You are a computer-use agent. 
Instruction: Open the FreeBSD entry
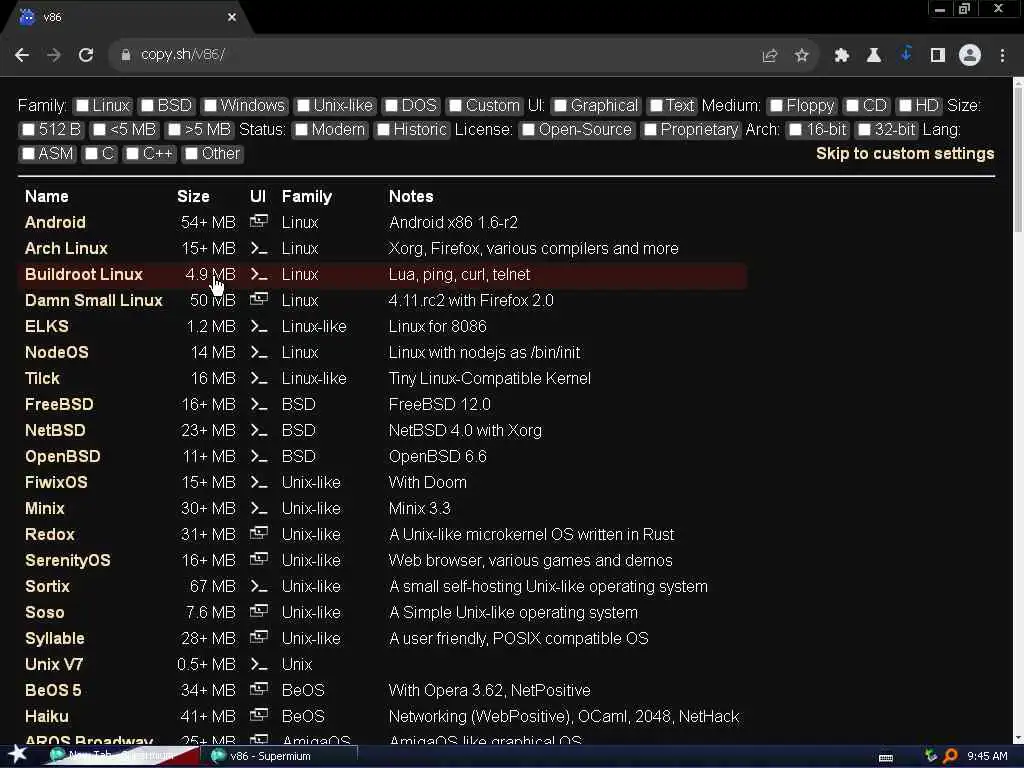coord(59,404)
